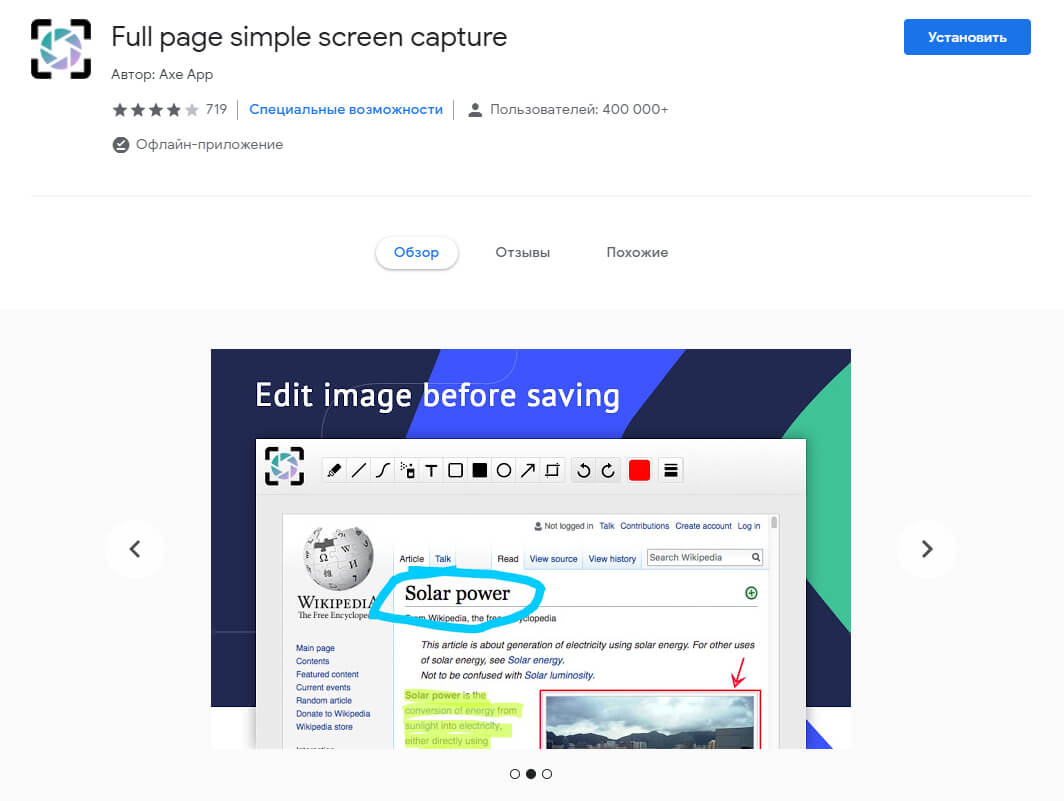Open the Current events sidebar link
The width and height of the screenshot is (1064, 801).
pos(323,688)
